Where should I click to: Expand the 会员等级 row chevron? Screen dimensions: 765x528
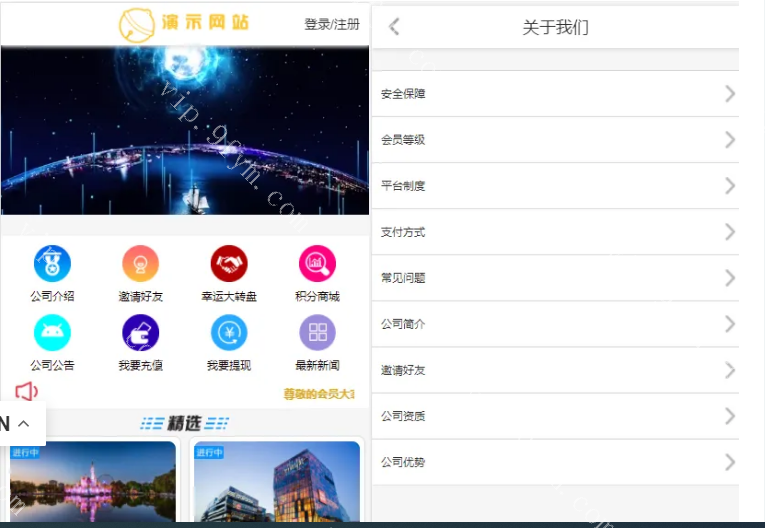pyautogui.click(x=730, y=140)
